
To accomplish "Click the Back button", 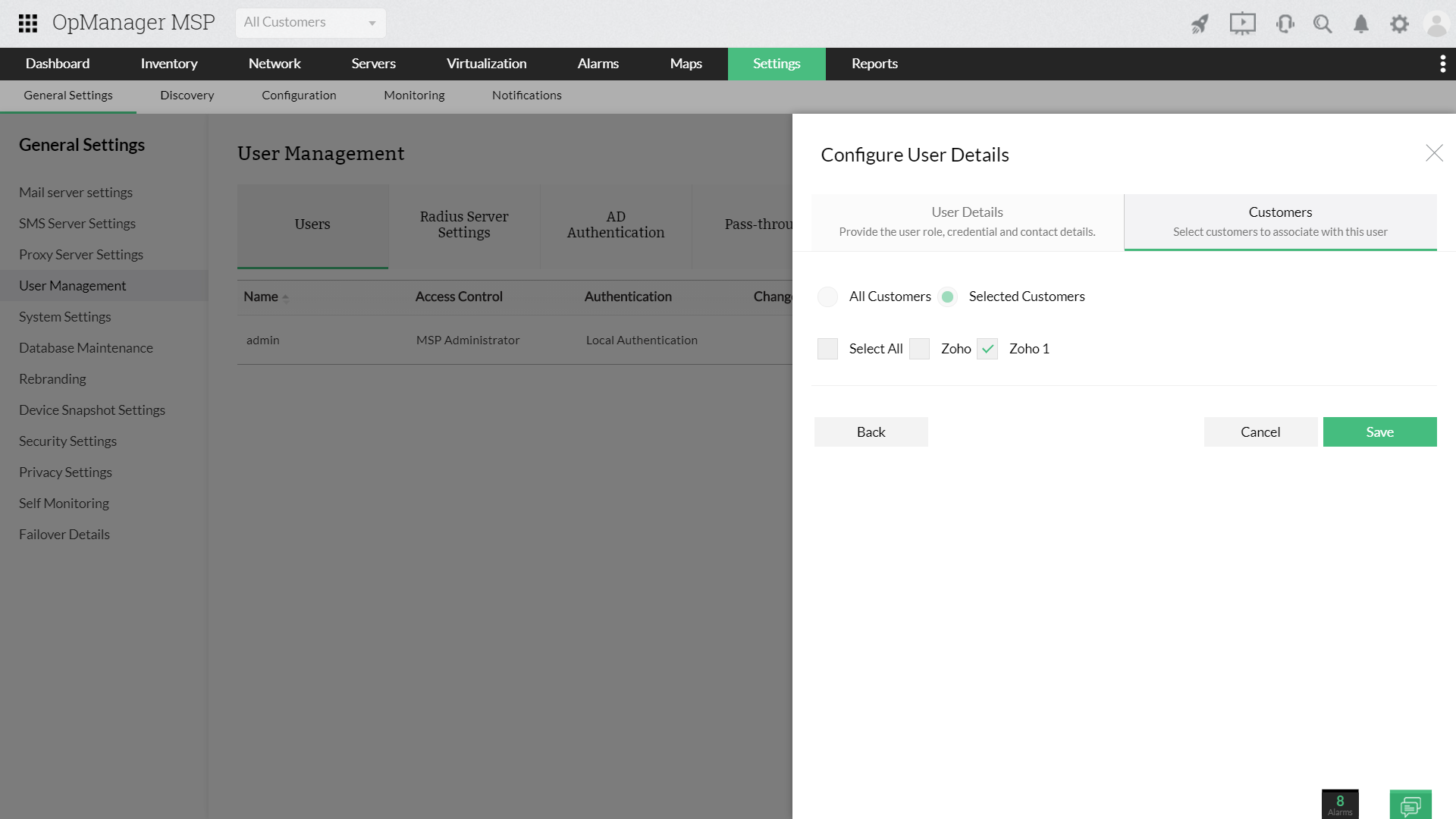I will coord(871,431).
